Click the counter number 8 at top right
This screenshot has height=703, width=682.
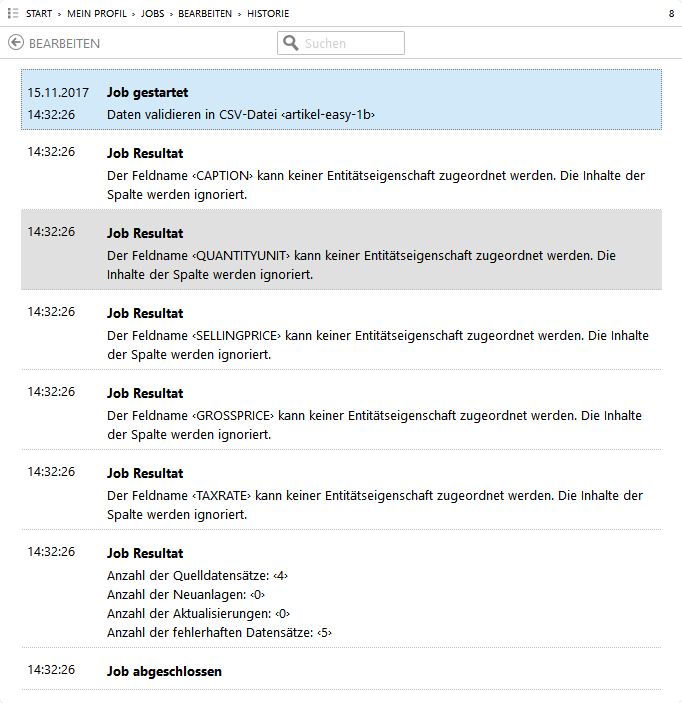[x=670, y=14]
